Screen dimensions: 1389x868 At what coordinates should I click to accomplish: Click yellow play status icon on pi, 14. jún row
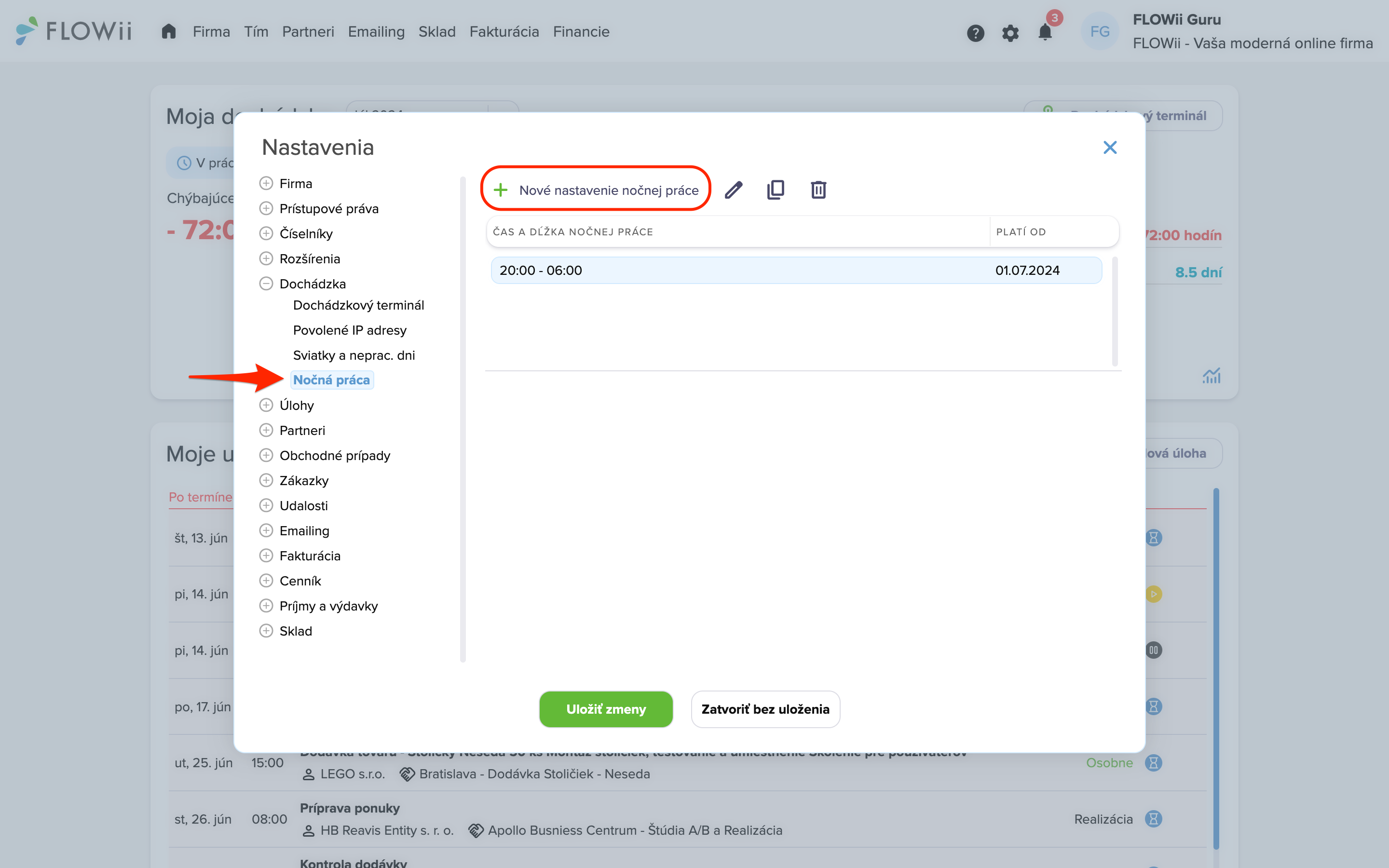tap(1154, 594)
